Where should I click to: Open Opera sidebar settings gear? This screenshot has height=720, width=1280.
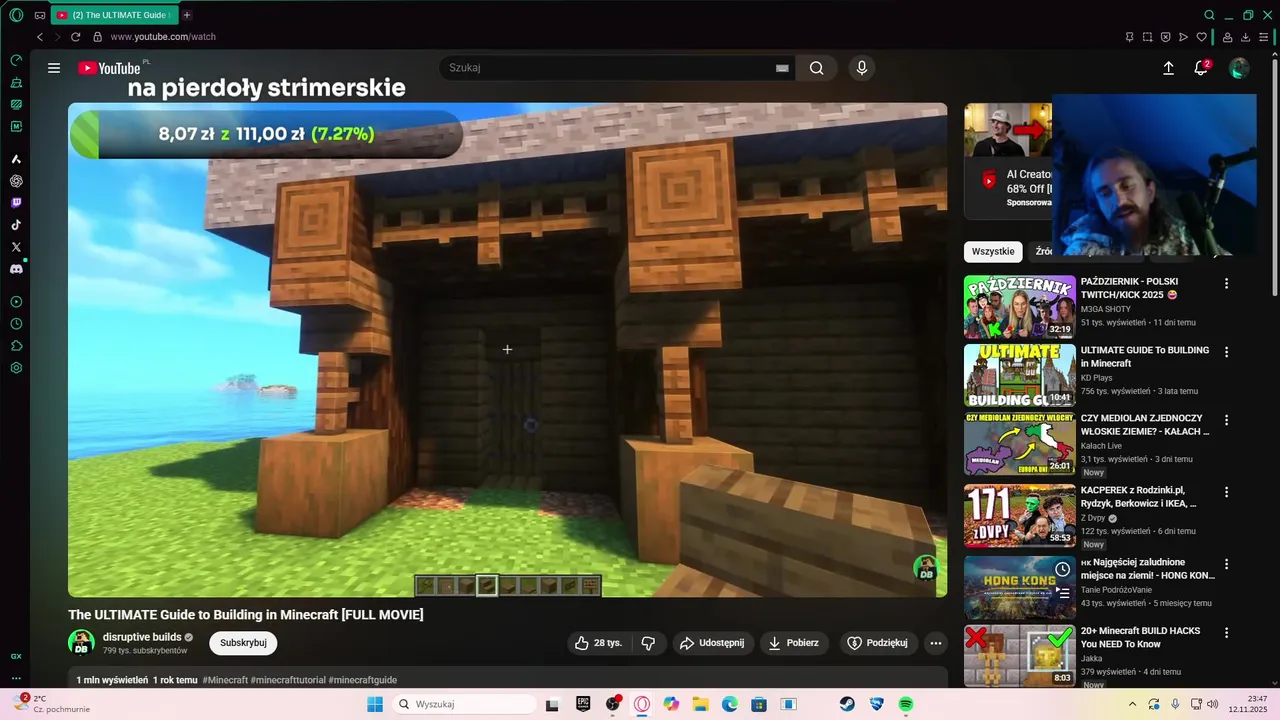(16, 368)
